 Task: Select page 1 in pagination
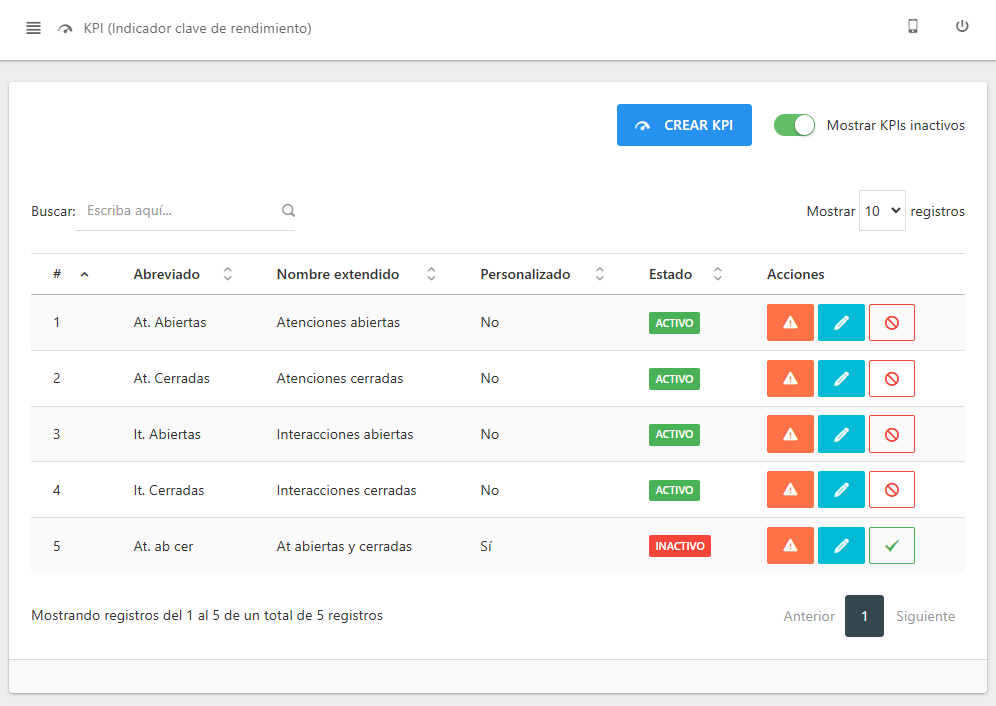[864, 616]
